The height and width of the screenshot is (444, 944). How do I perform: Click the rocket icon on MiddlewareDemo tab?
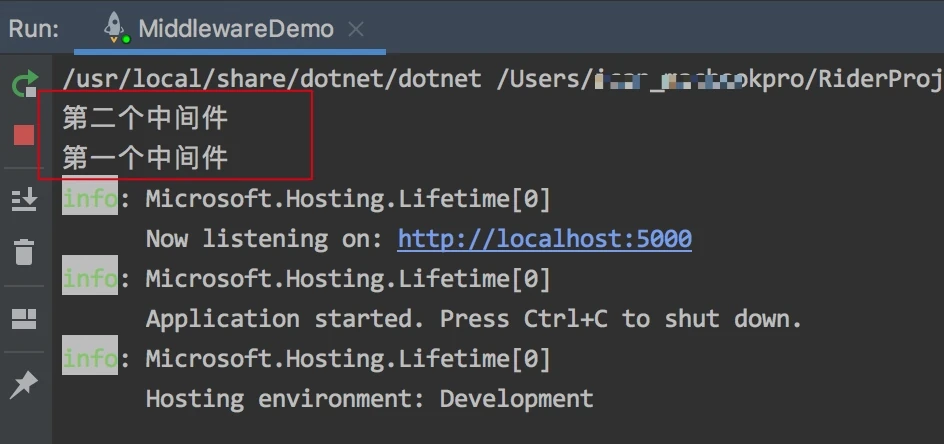click(116, 28)
